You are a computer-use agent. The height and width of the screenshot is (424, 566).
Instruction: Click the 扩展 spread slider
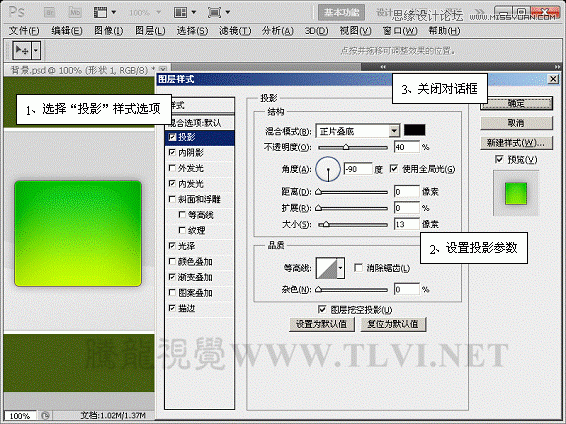click(x=353, y=208)
